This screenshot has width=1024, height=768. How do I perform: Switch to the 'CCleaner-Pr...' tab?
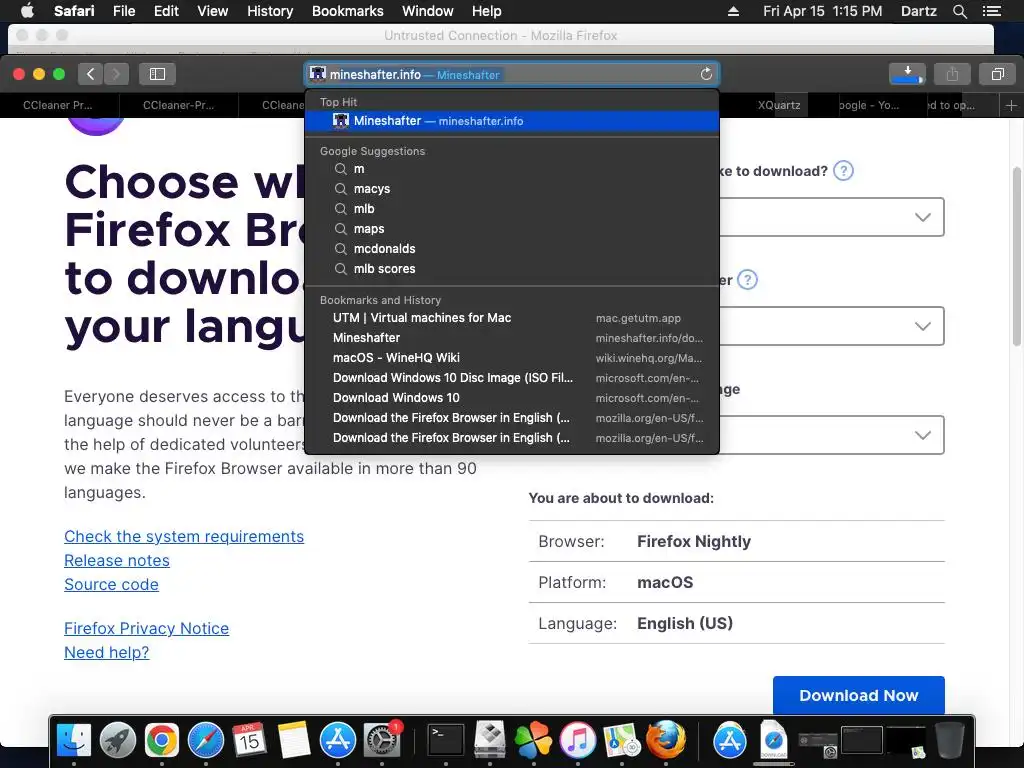pos(178,105)
